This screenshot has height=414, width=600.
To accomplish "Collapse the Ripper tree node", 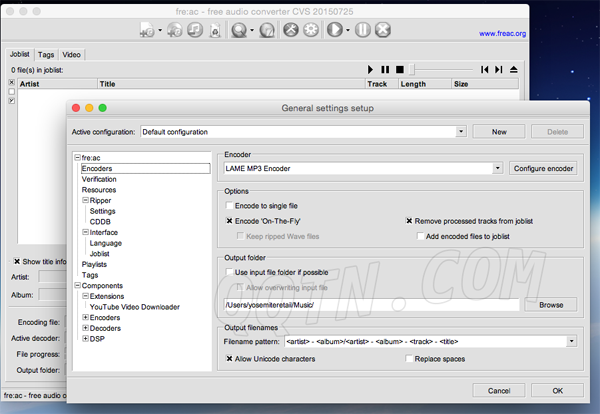I will 86,200.
